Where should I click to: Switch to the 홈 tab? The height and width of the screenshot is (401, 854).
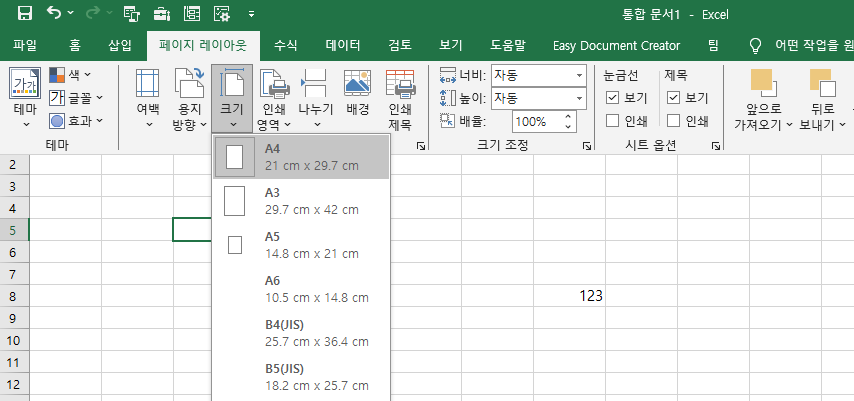(x=75, y=45)
